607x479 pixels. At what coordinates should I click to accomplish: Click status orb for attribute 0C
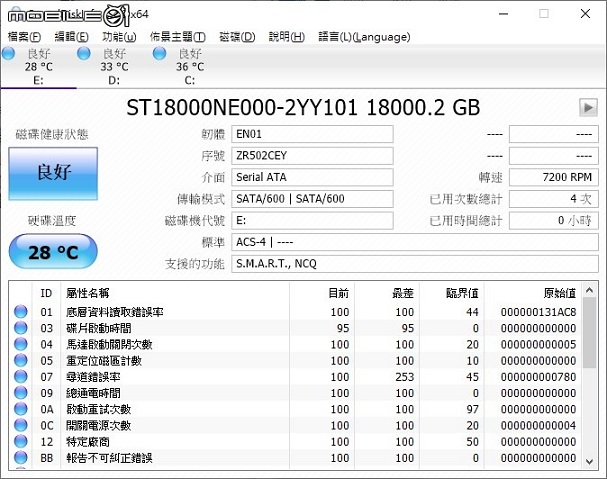pos(21,425)
